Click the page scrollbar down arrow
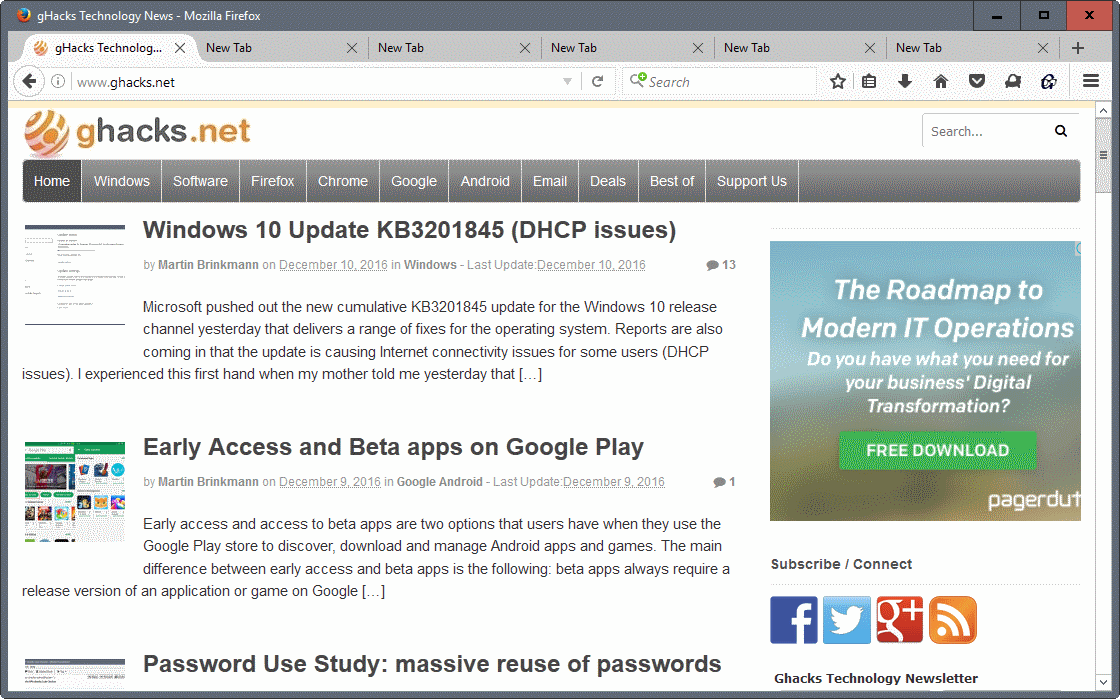This screenshot has width=1120, height=699. tap(1104, 683)
